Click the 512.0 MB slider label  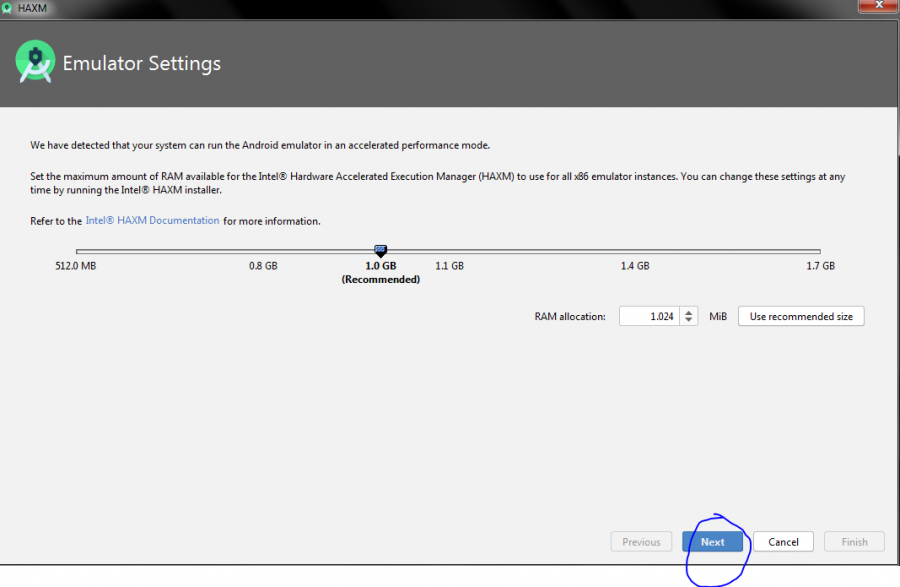[76, 266]
